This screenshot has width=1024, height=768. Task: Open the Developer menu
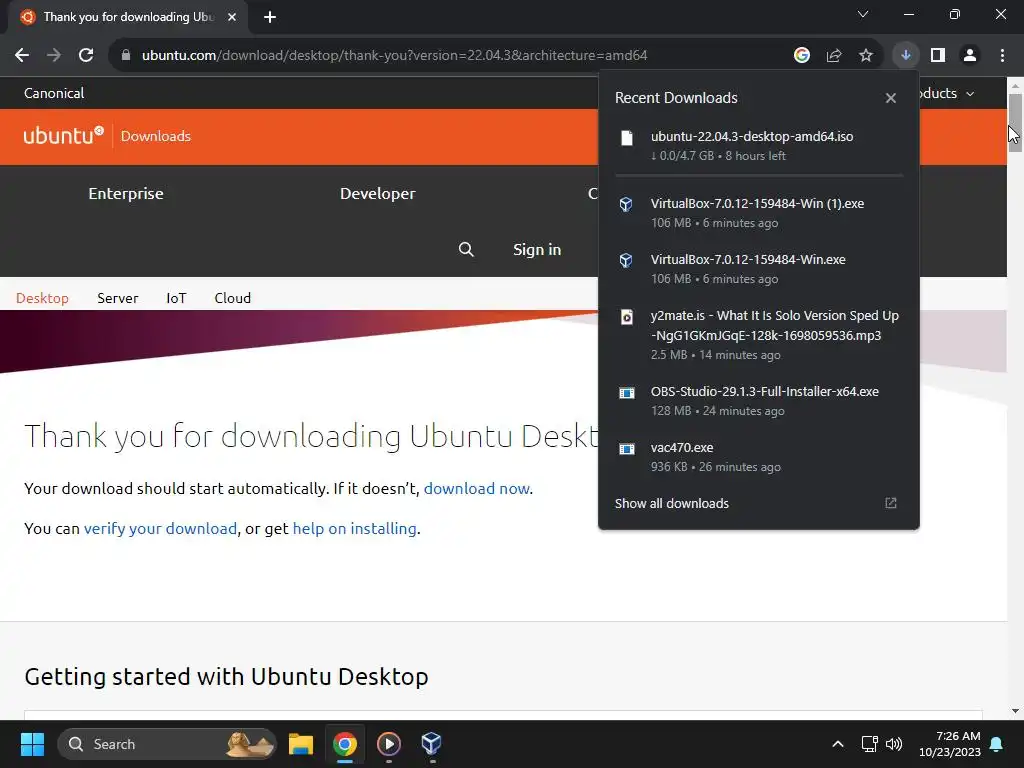(x=377, y=194)
